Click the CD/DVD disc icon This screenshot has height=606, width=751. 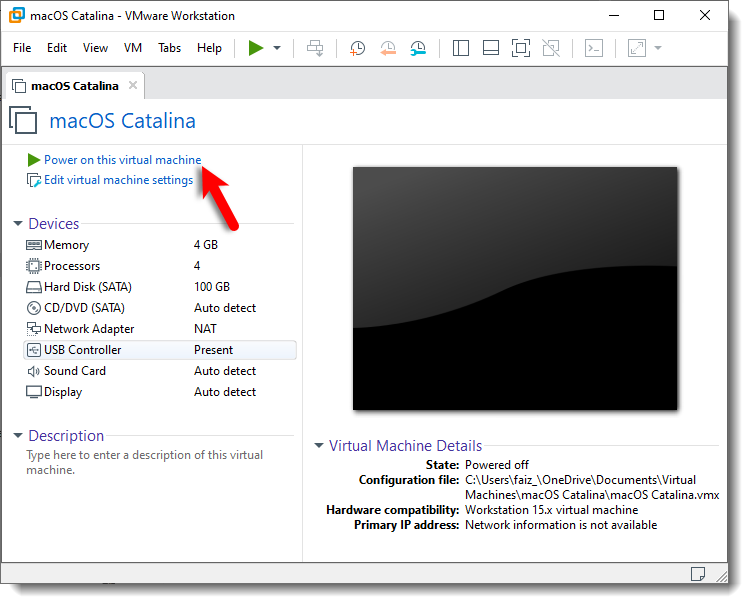(x=34, y=308)
